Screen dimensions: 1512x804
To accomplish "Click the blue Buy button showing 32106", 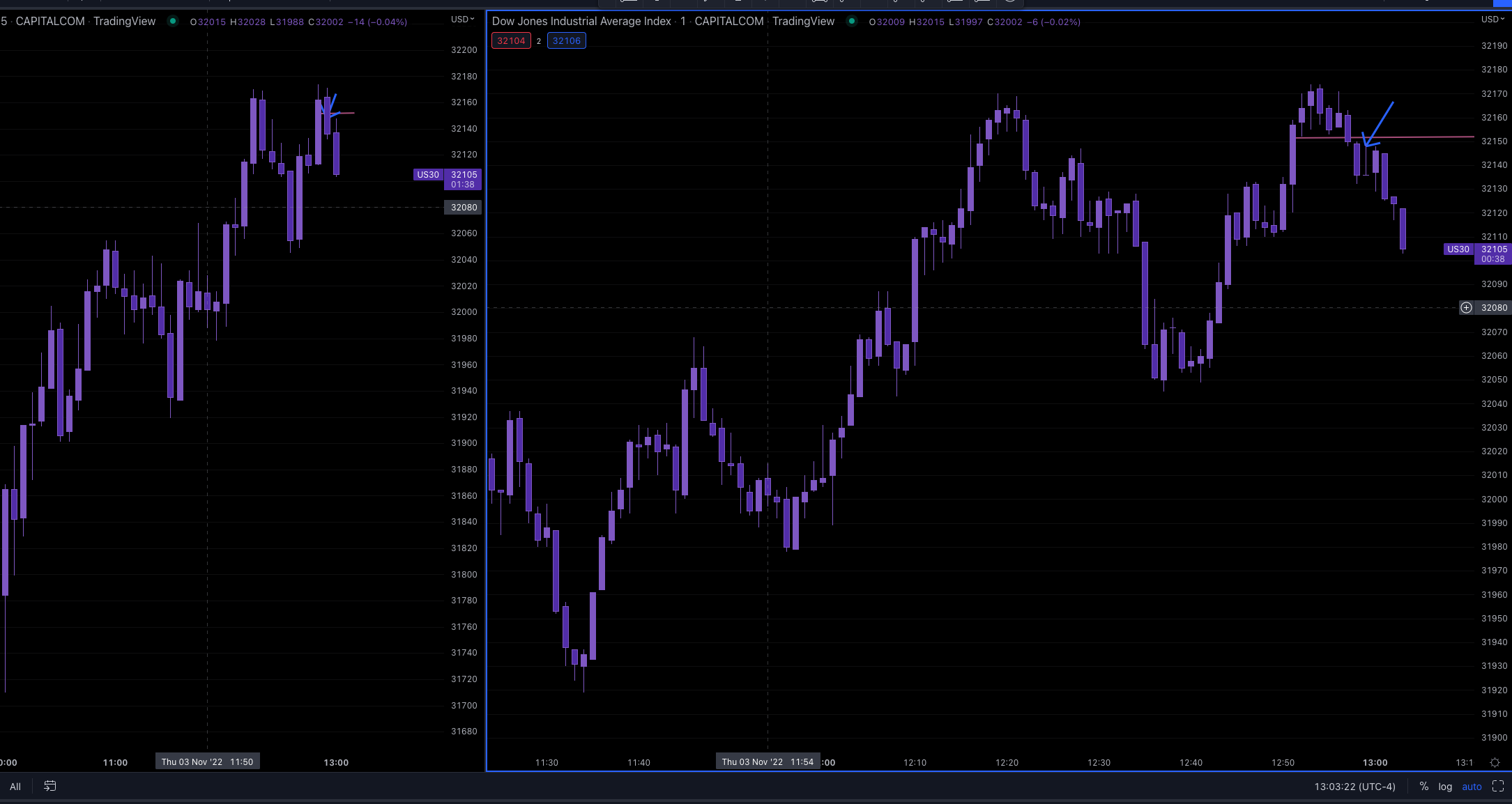I will tap(567, 40).
